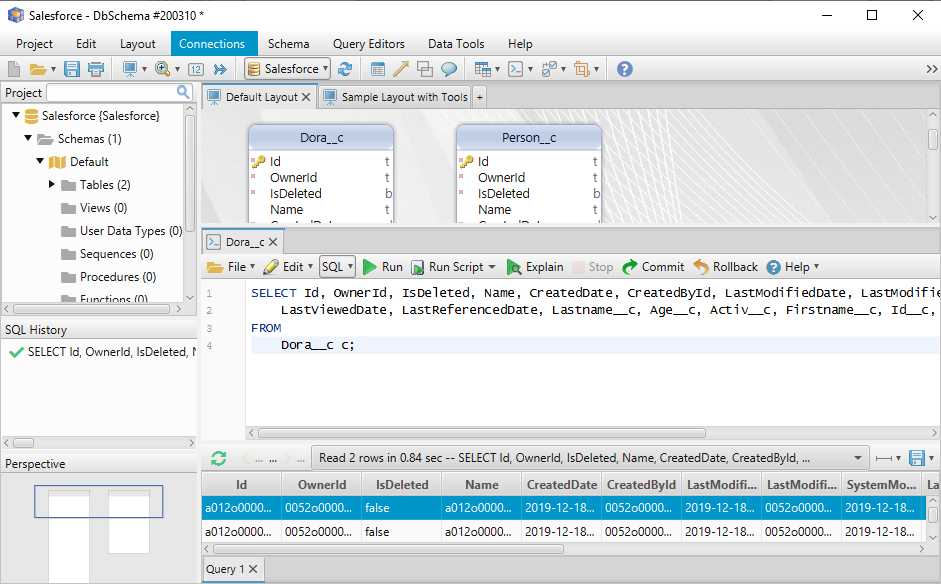Refresh the Salesforce connection using blue arrows icon
The width and height of the screenshot is (941, 584).
[x=345, y=69]
